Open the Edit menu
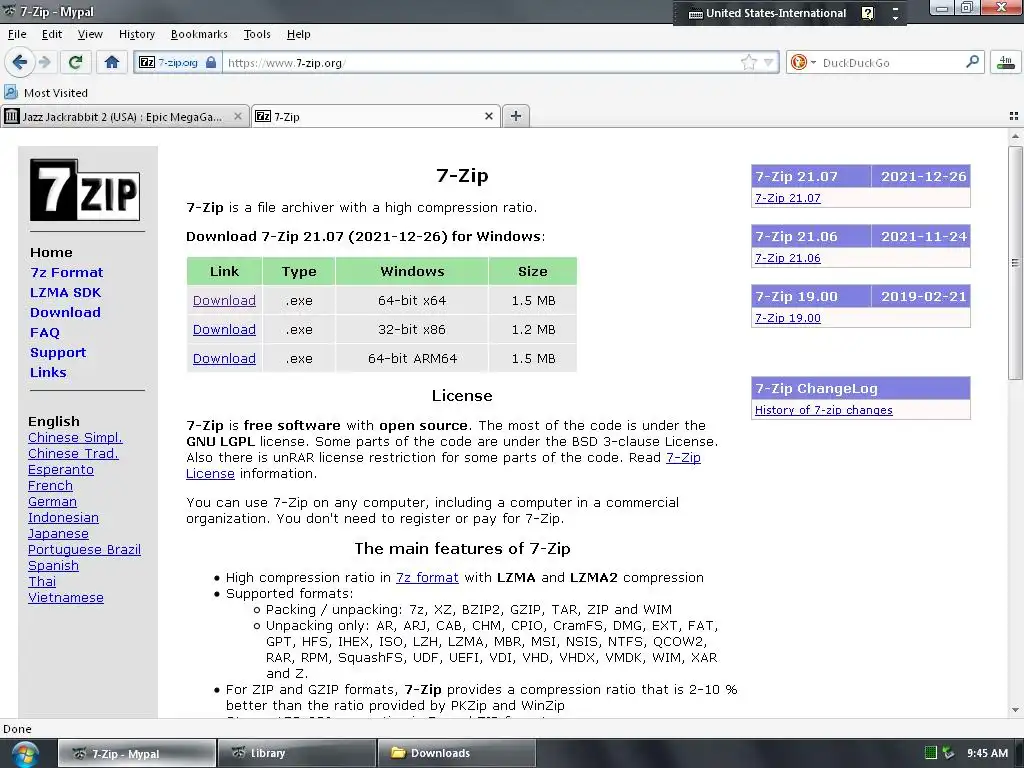 [52, 34]
